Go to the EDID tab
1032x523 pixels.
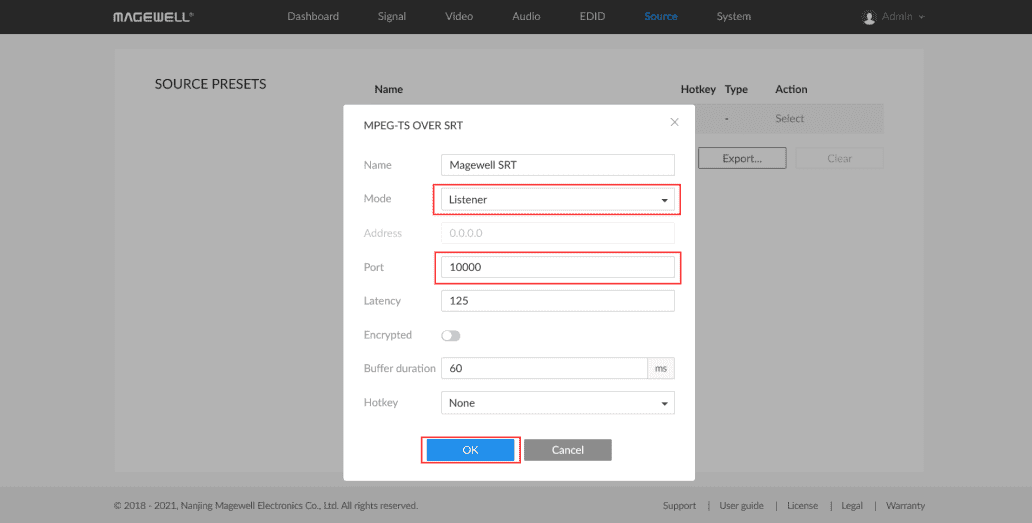tap(592, 16)
